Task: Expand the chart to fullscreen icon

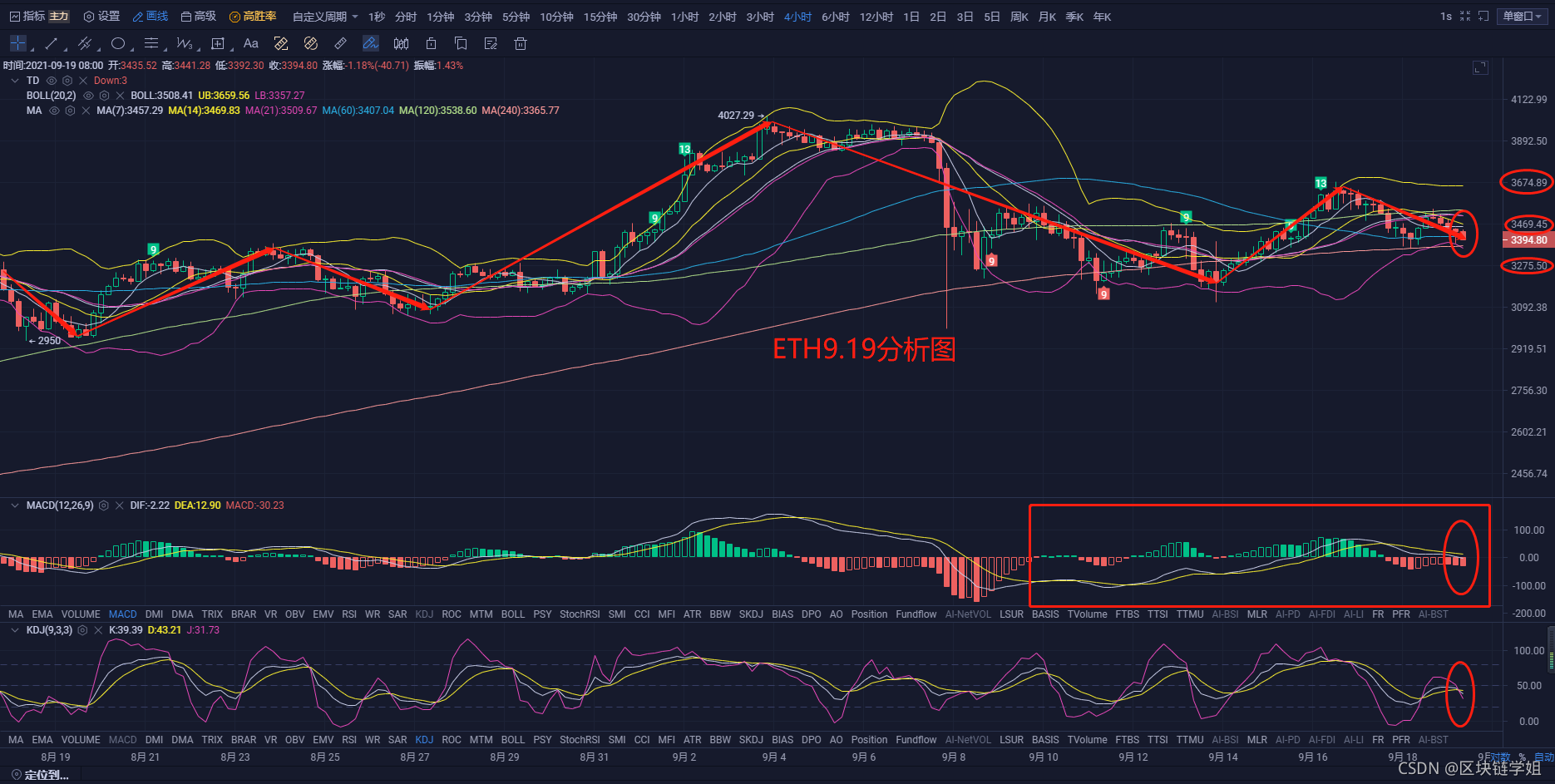Action: click(1480, 67)
